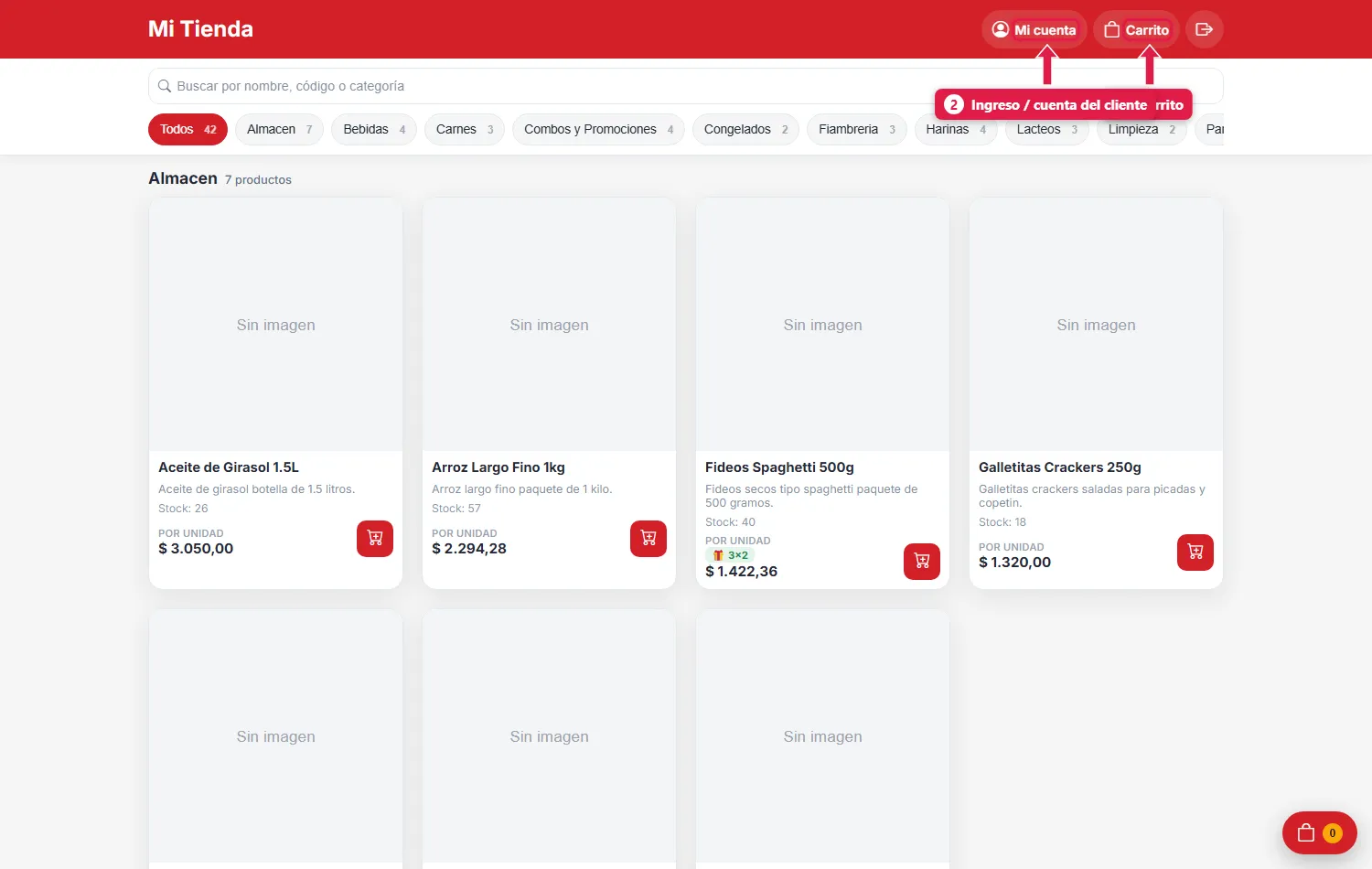Filter by Bebidas category

374,129
